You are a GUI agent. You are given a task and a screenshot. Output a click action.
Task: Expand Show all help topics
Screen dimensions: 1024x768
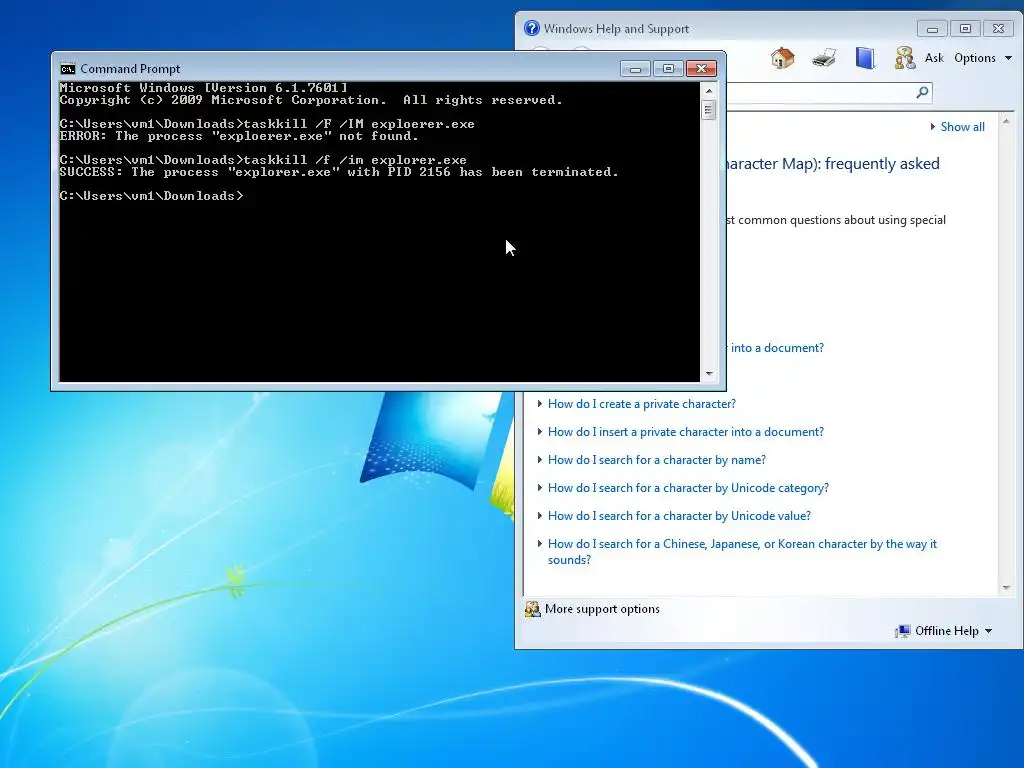point(957,127)
